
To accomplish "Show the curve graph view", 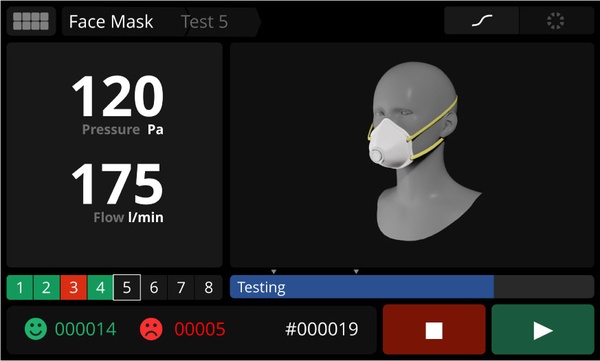I will tap(481, 21).
